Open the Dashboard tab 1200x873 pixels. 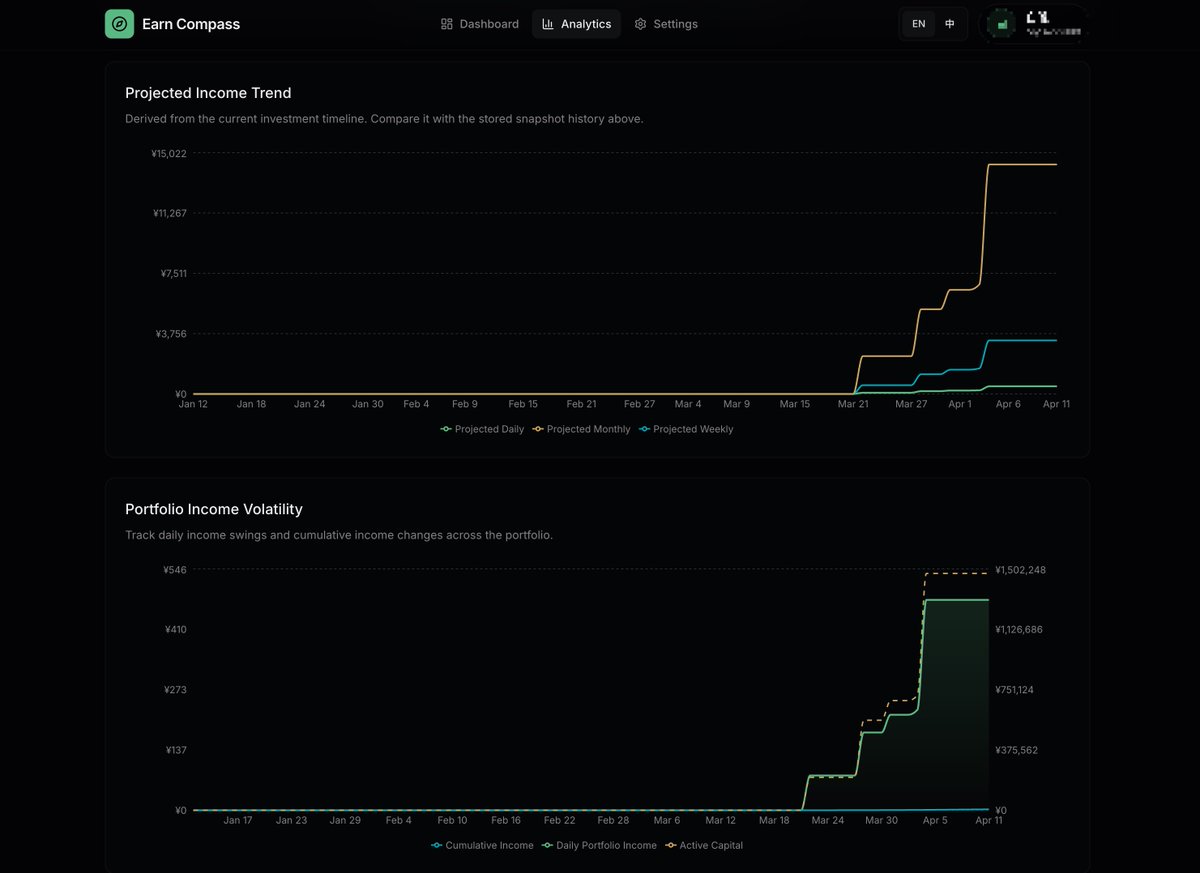click(x=480, y=24)
